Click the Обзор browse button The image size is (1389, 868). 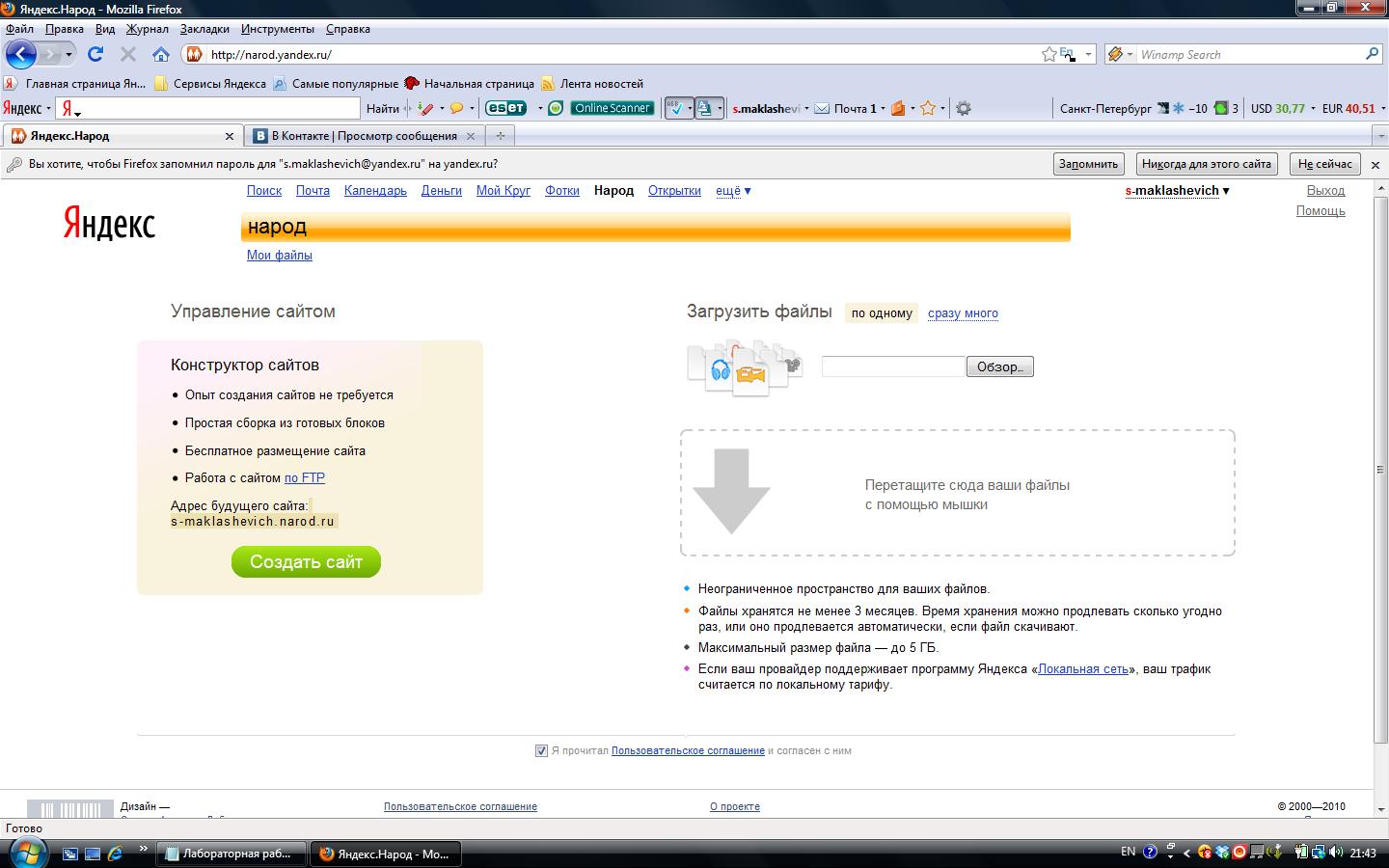[1000, 366]
